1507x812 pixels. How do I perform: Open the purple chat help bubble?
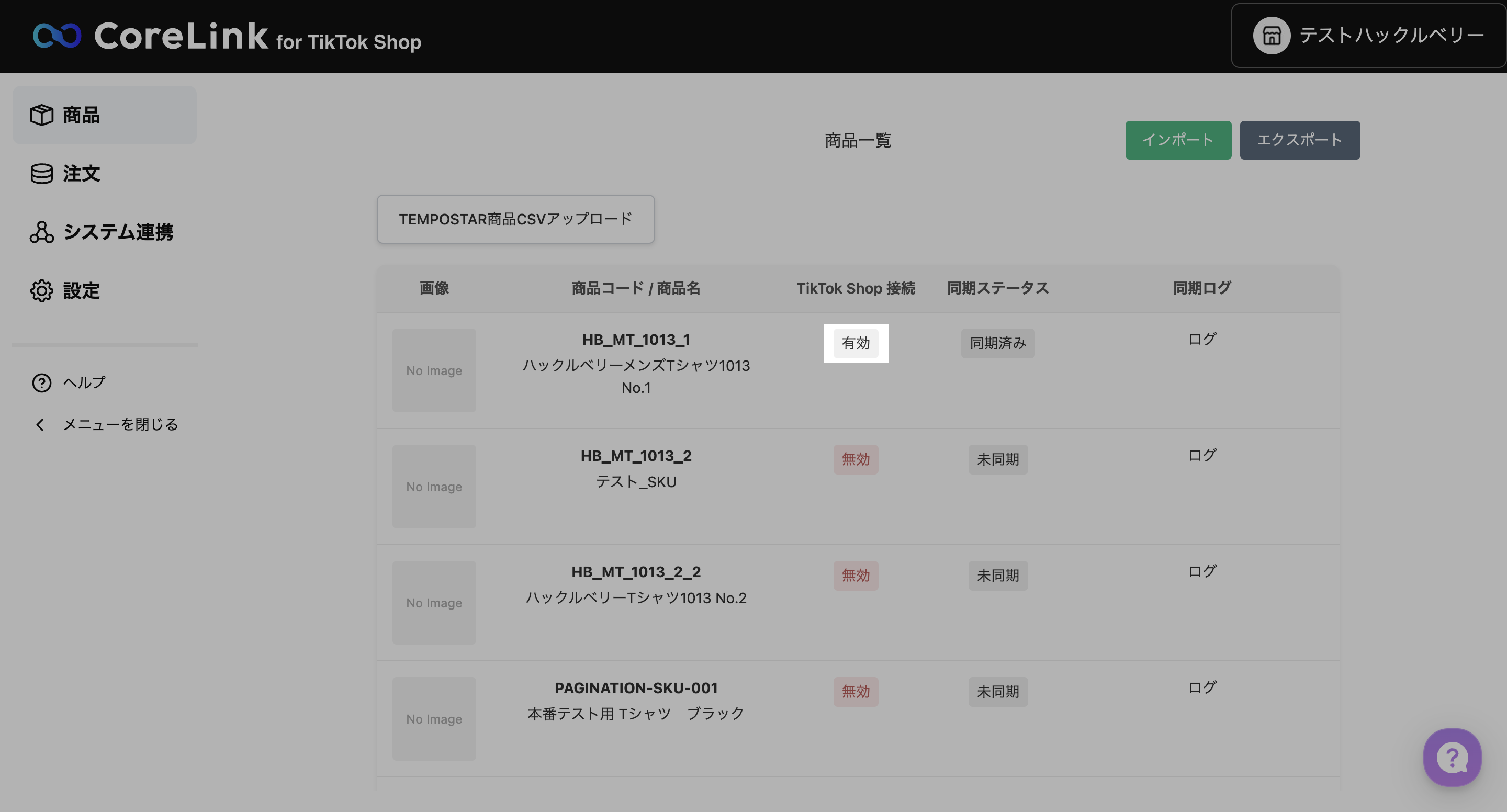pos(1452,757)
